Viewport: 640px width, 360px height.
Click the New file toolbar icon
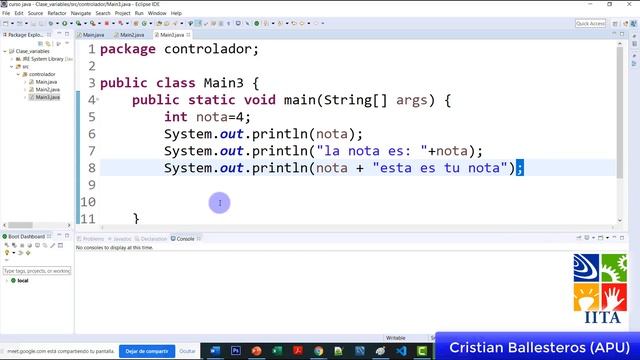(x=6, y=23)
